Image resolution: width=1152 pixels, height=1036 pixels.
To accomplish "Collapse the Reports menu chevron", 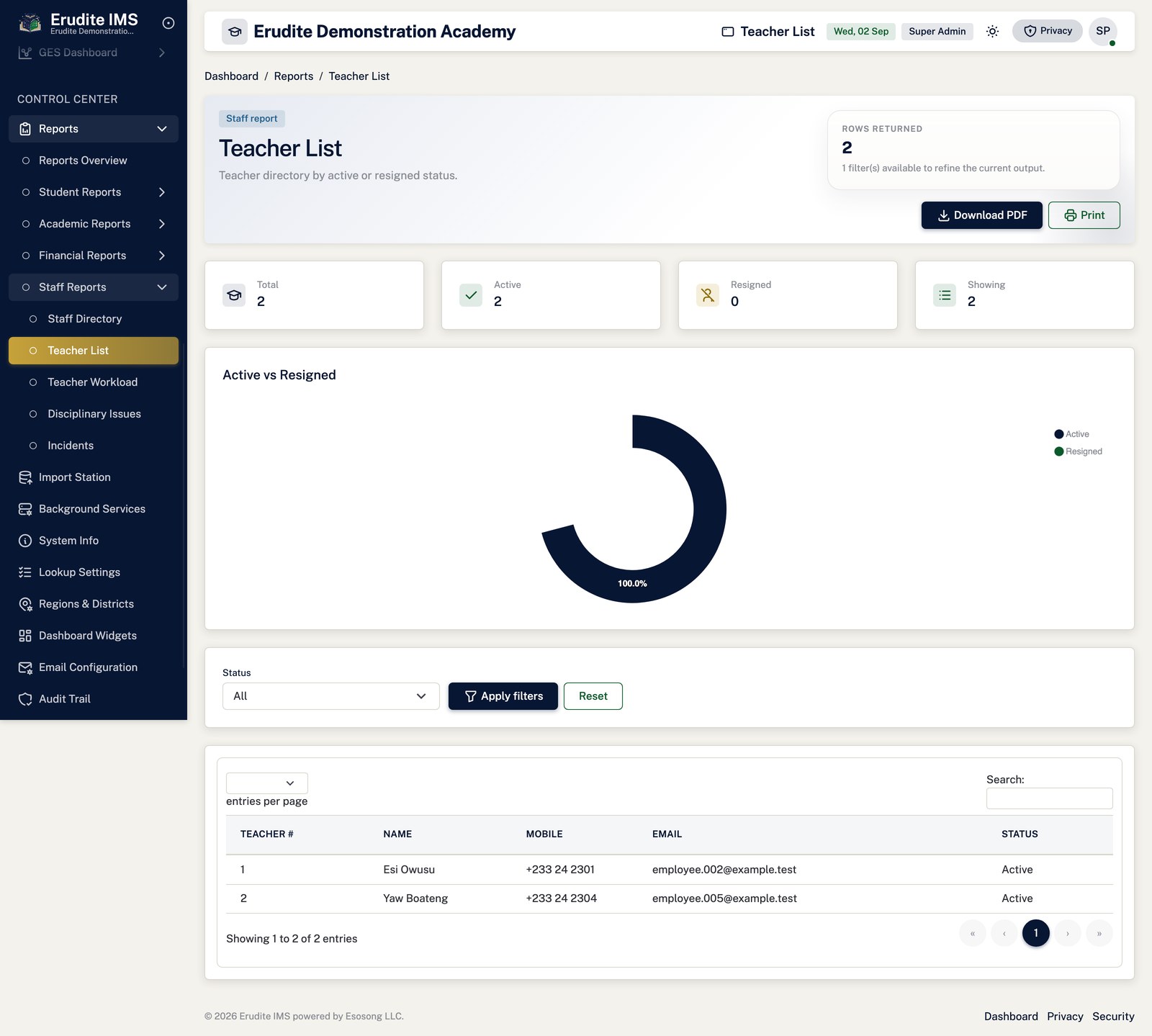I will click(x=162, y=129).
